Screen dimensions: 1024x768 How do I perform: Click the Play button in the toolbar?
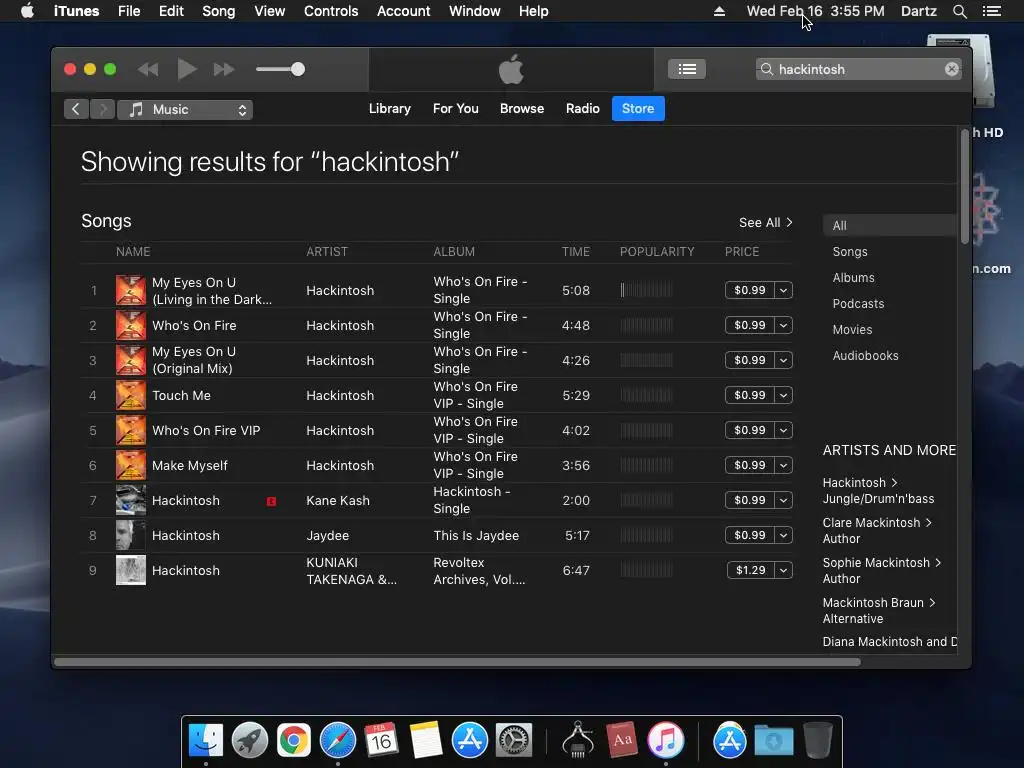187,69
